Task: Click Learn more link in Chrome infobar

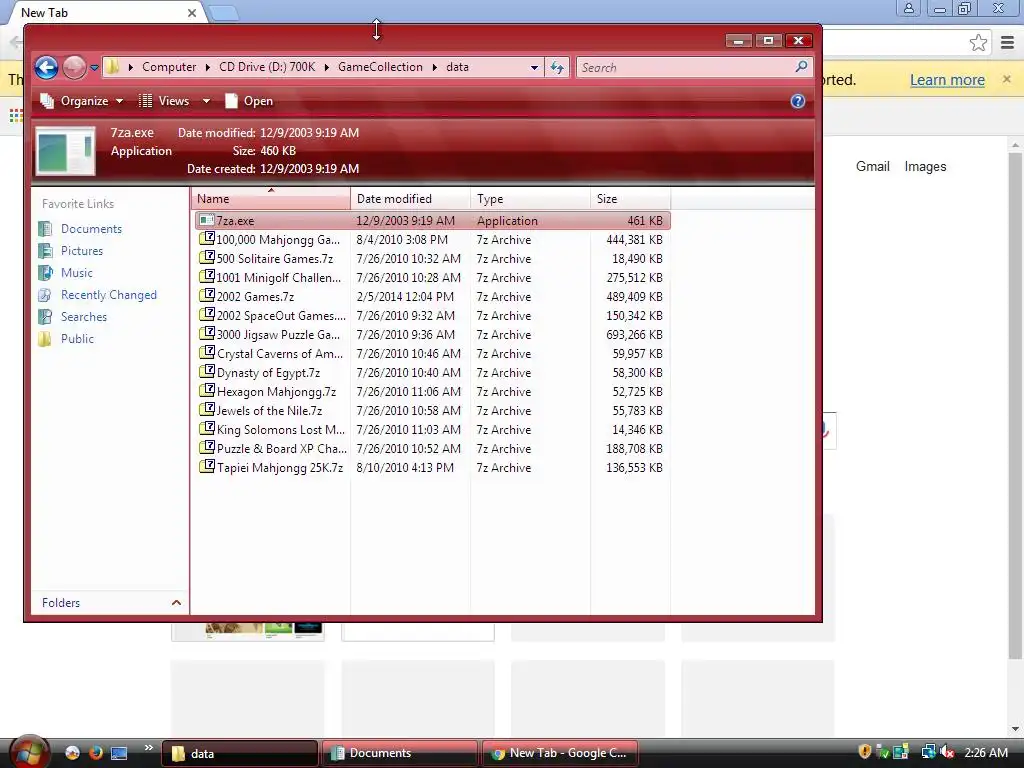Action: tap(947, 80)
